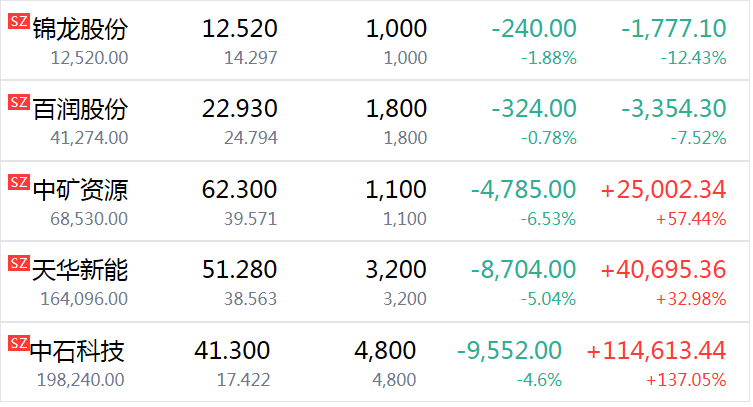Click the -8,704.00 daily loss value
The height and width of the screenshot is (407, 753).
[x=523, y=270]
